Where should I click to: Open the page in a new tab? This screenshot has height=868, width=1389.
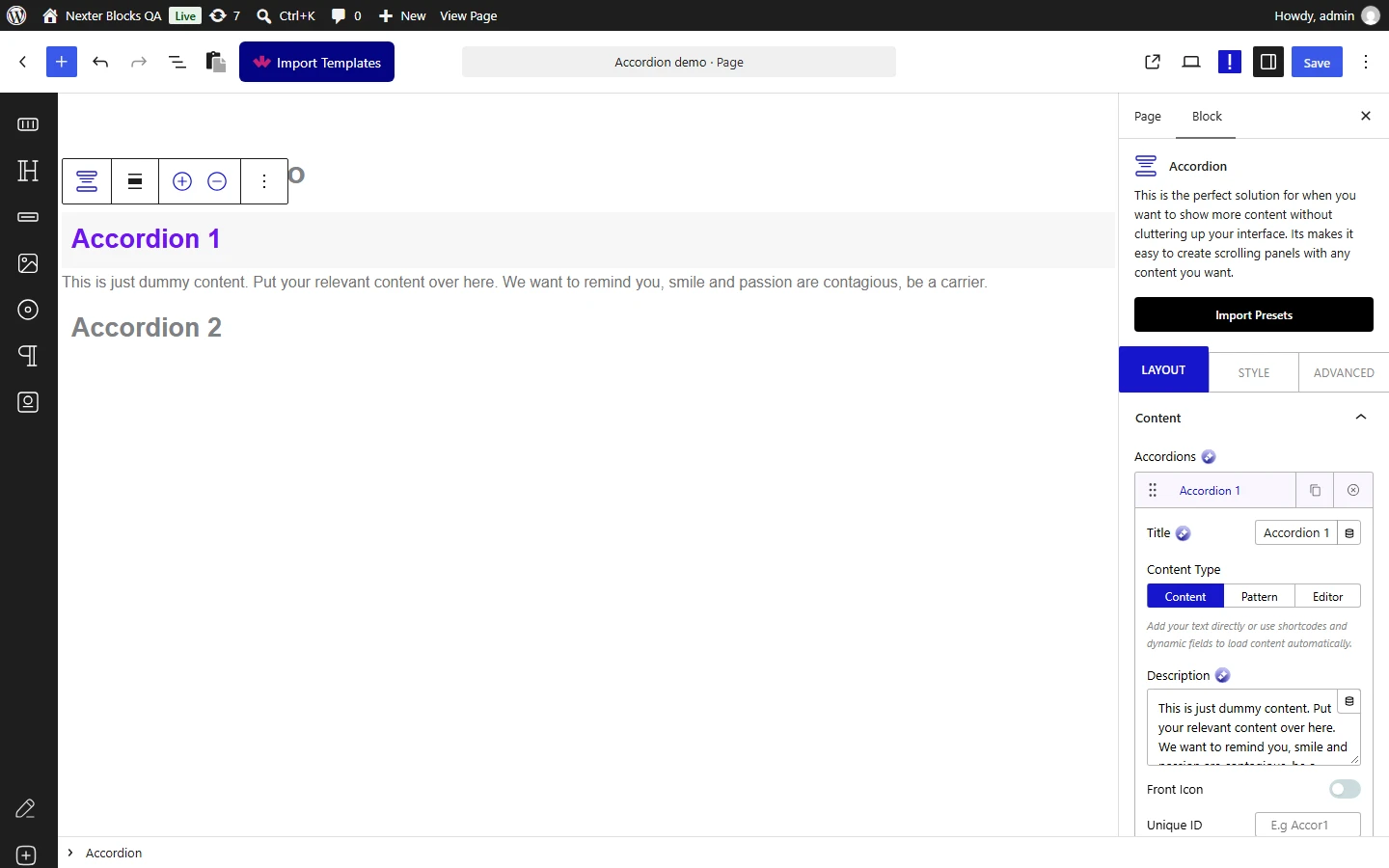(1153, 62)
